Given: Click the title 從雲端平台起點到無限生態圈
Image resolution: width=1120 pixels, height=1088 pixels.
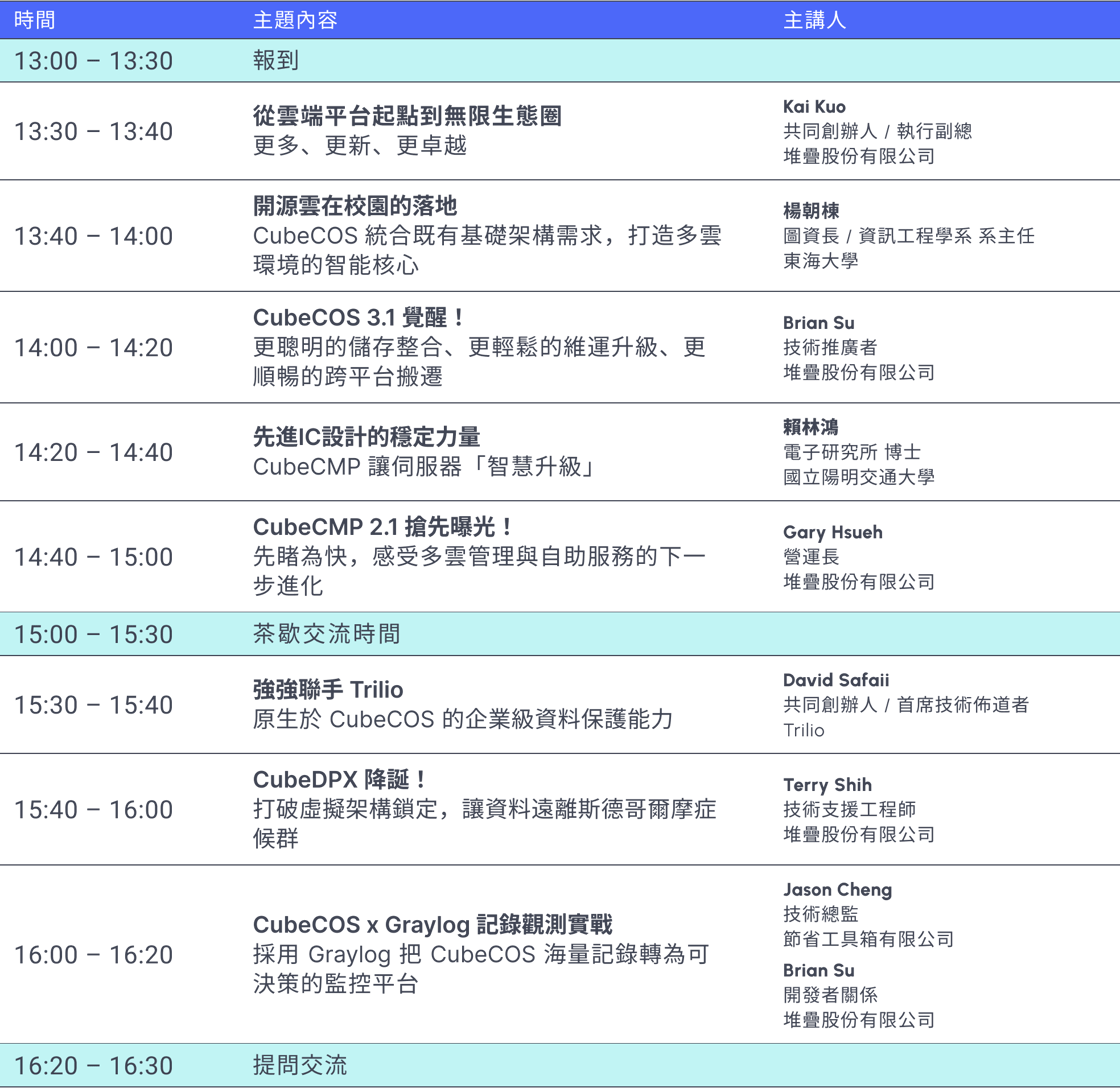Looking at the screenshot, I should pos(407,116).
